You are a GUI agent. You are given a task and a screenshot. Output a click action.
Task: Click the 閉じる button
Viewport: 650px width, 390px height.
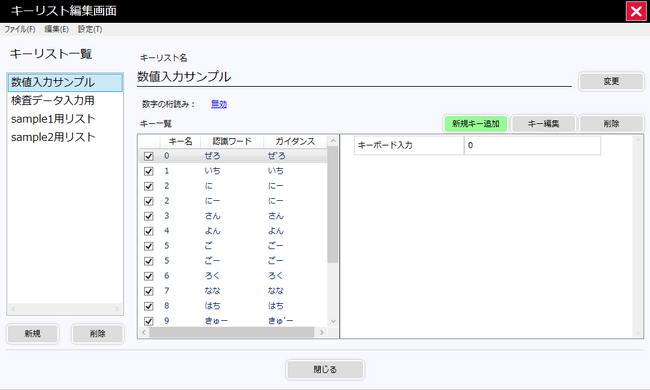tap(325, 369)
